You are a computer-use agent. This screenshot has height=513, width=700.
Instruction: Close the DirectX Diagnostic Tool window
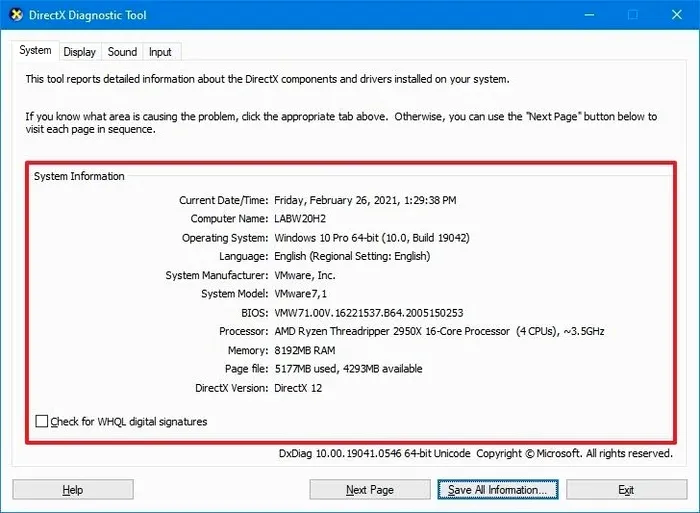tap(677, 15)
